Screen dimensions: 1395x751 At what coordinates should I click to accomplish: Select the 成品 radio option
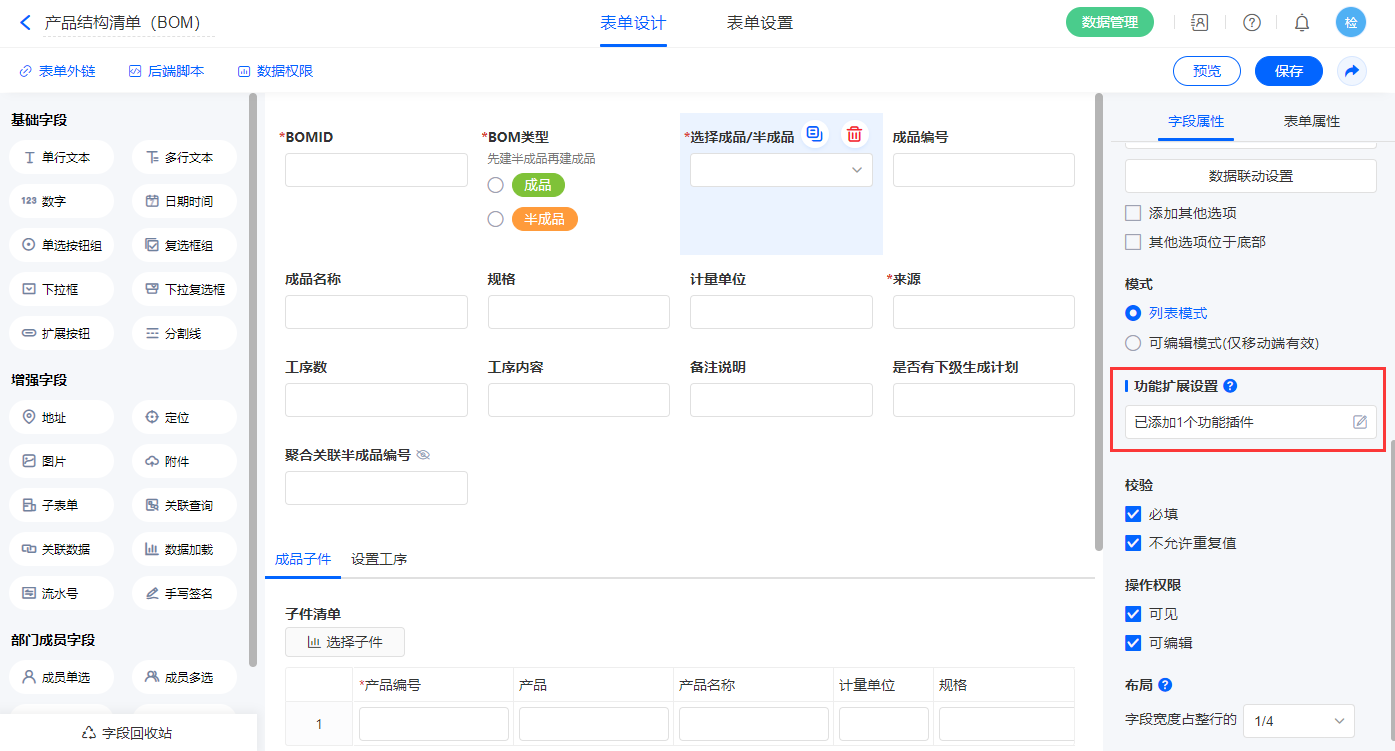[x=495, y=185]
